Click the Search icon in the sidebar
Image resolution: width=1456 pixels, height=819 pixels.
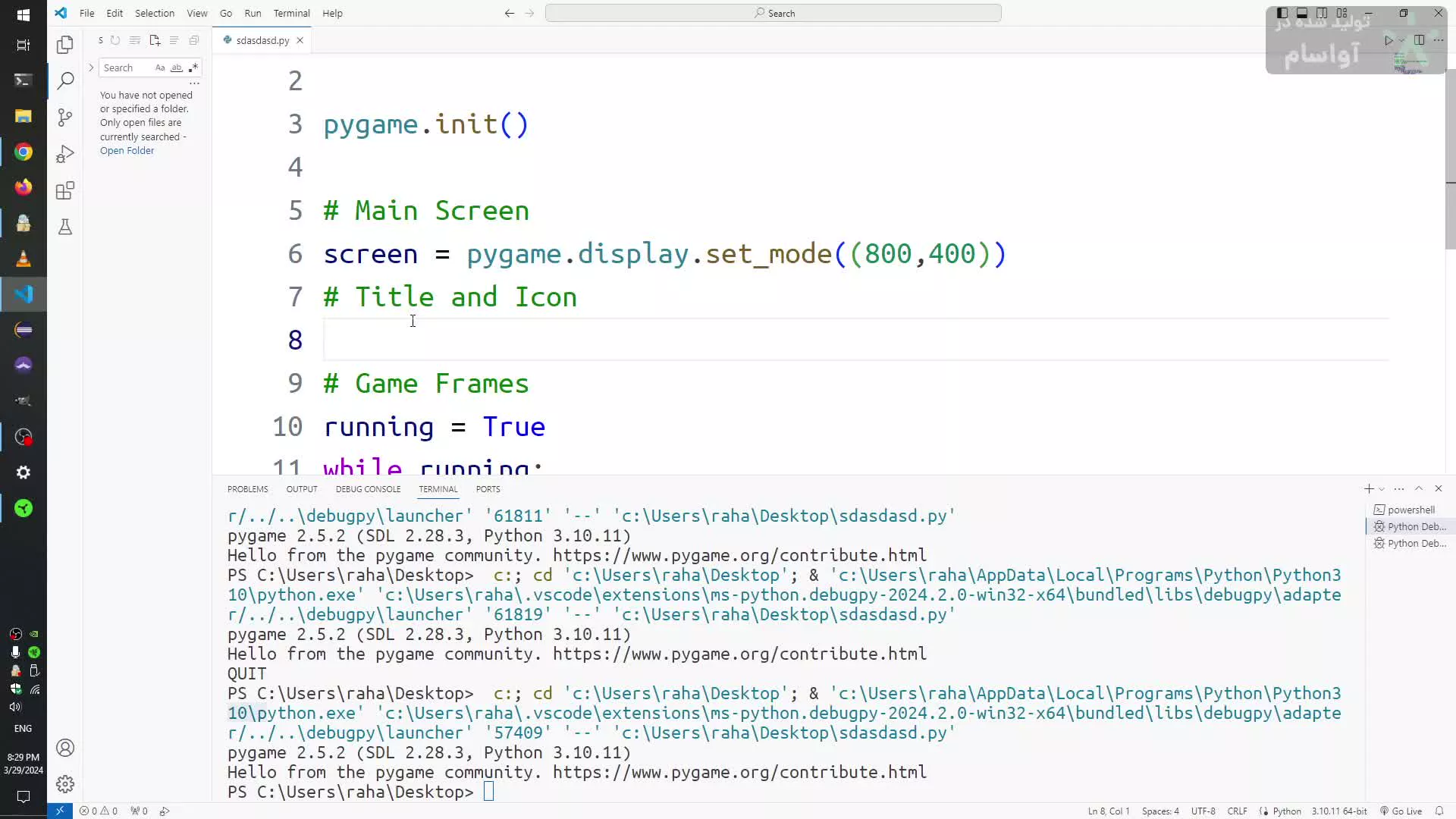pos(64,81)
